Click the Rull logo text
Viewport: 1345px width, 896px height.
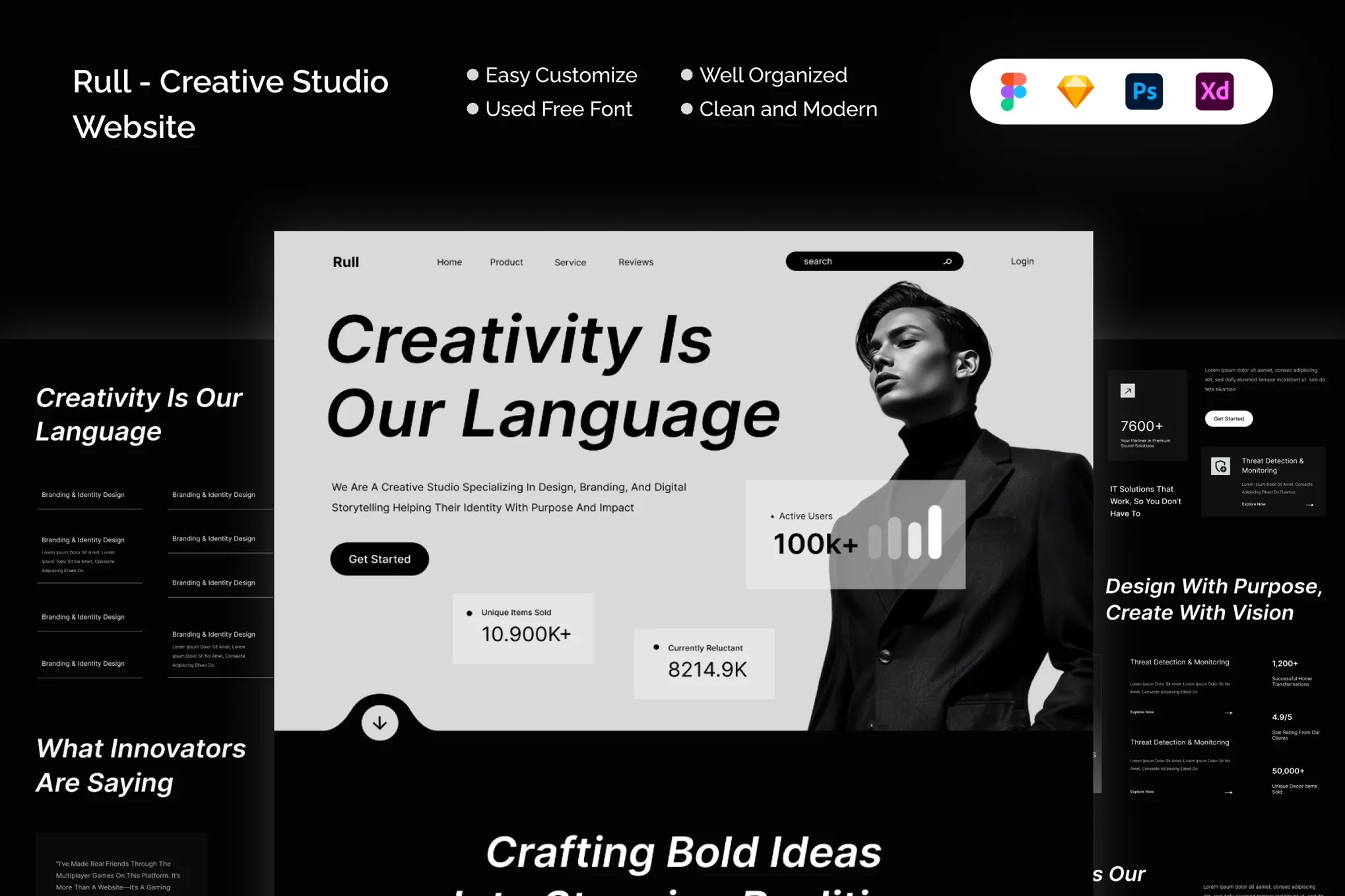pyautogui.click(x=346, y=262)
